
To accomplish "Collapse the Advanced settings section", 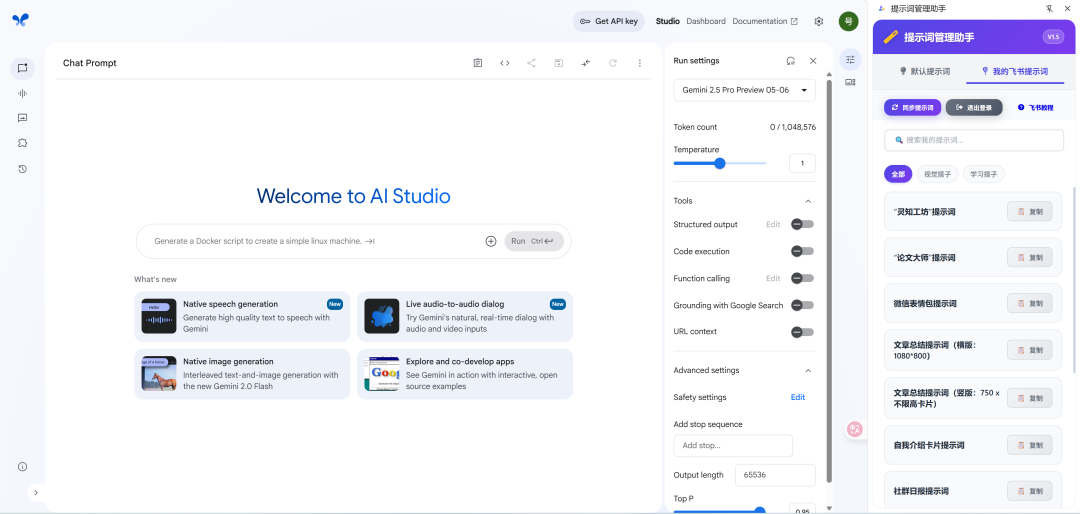I will tap(808, 371).
